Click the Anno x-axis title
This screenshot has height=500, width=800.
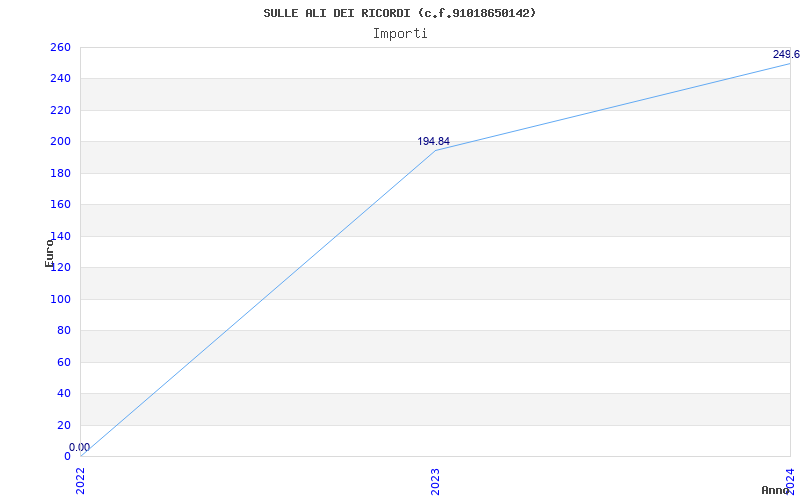776,490
